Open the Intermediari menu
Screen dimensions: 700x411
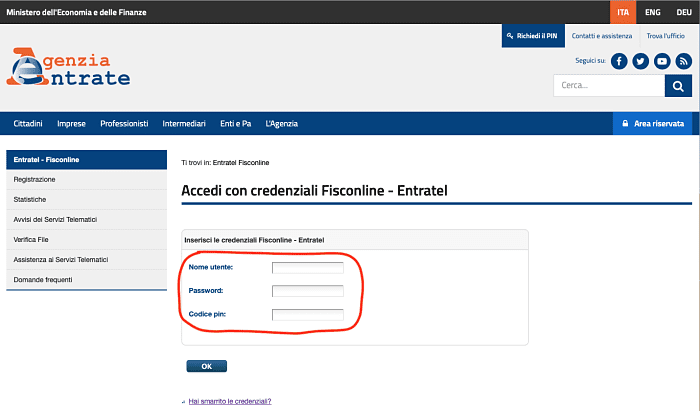pos(184,124)
